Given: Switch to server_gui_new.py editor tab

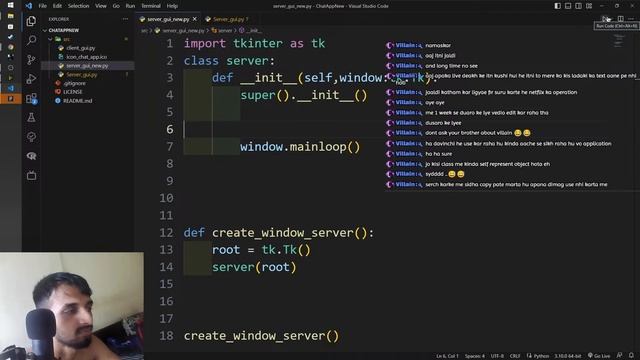Looking at the screenshot, I should tap(168, 19).
